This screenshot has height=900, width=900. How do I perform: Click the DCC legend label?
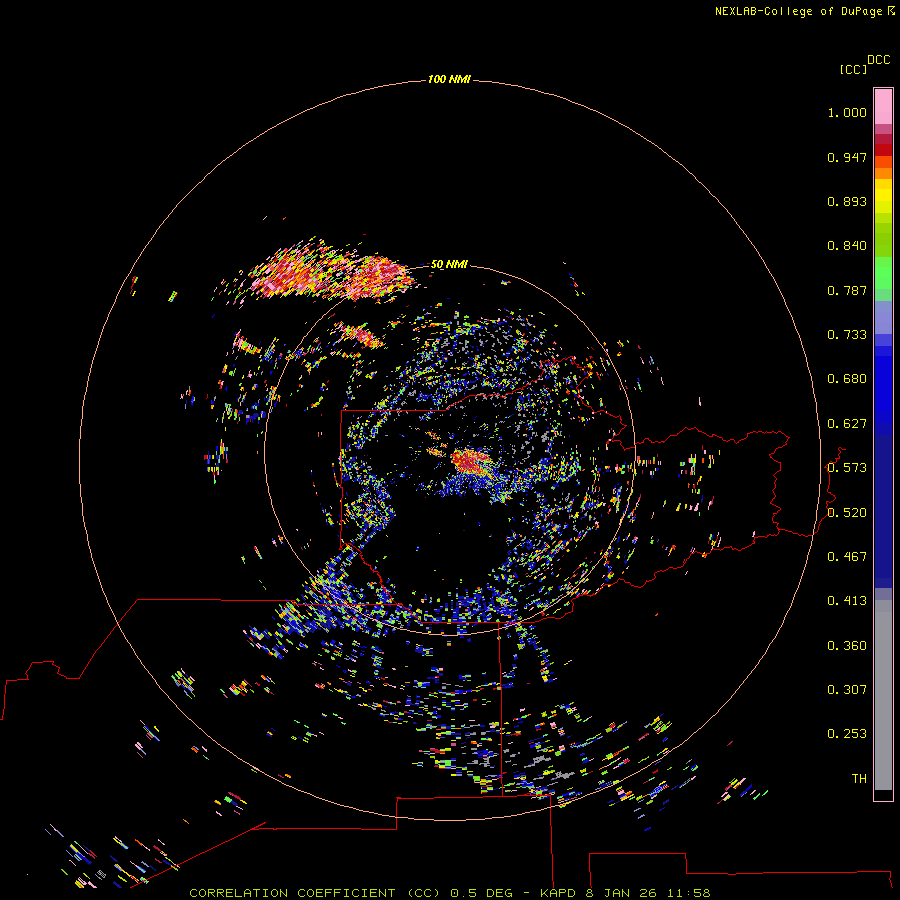(x=879, y=60)
